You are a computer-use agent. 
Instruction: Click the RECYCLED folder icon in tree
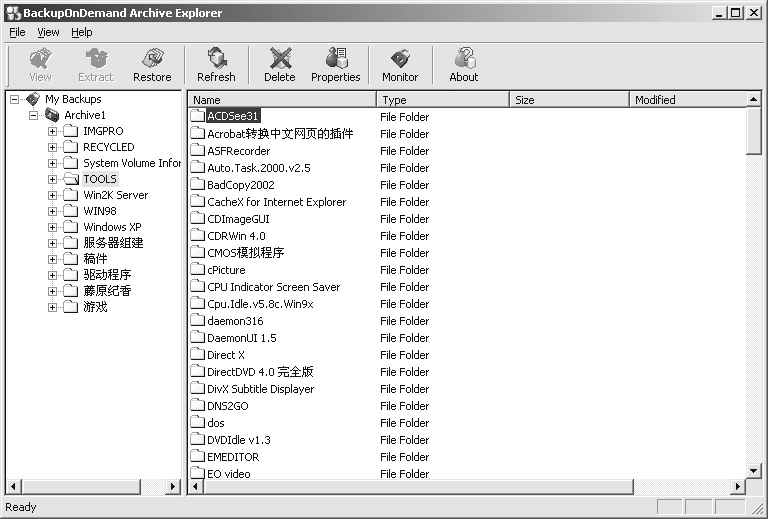click(71, 147)
